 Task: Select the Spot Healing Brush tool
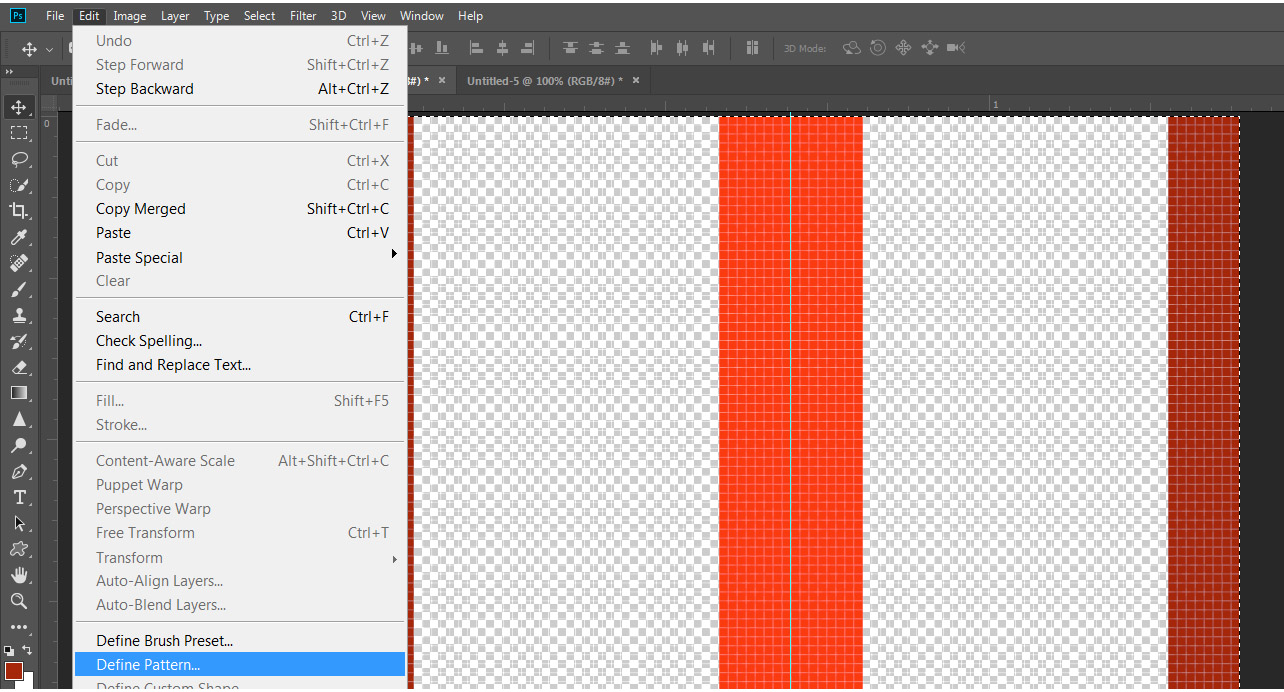pyautogui.click(x=19, y=262)
